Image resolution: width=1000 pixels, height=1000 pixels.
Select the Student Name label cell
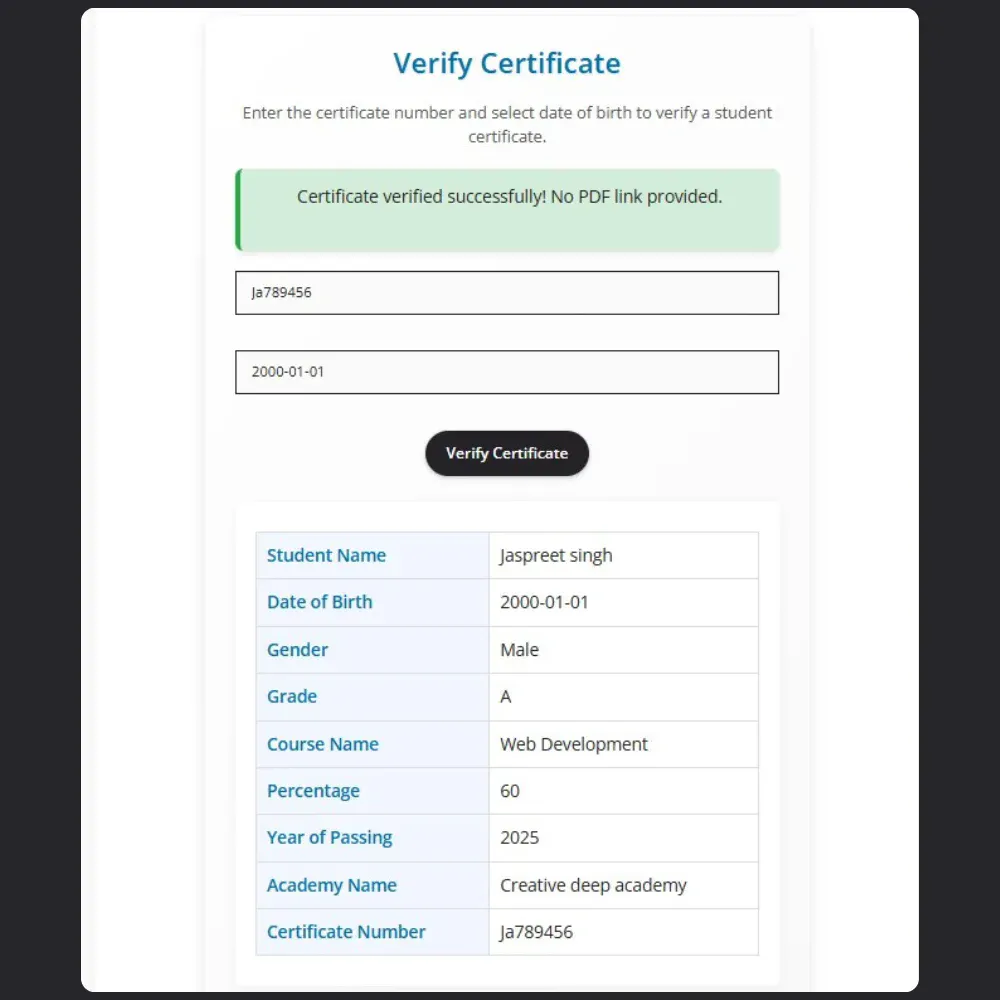point(372,555)
